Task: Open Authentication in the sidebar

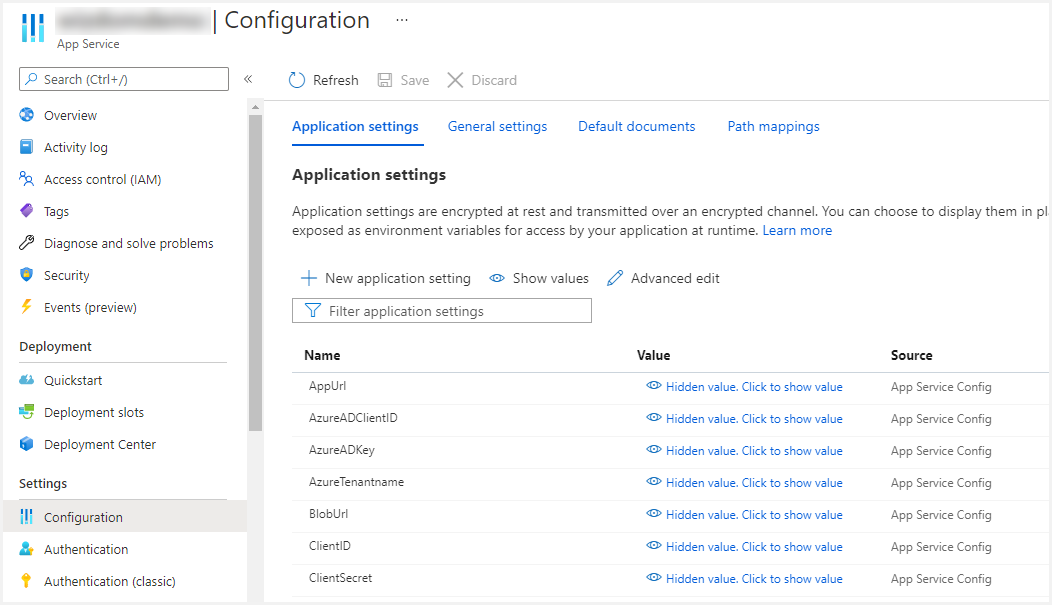Action: 86,549
